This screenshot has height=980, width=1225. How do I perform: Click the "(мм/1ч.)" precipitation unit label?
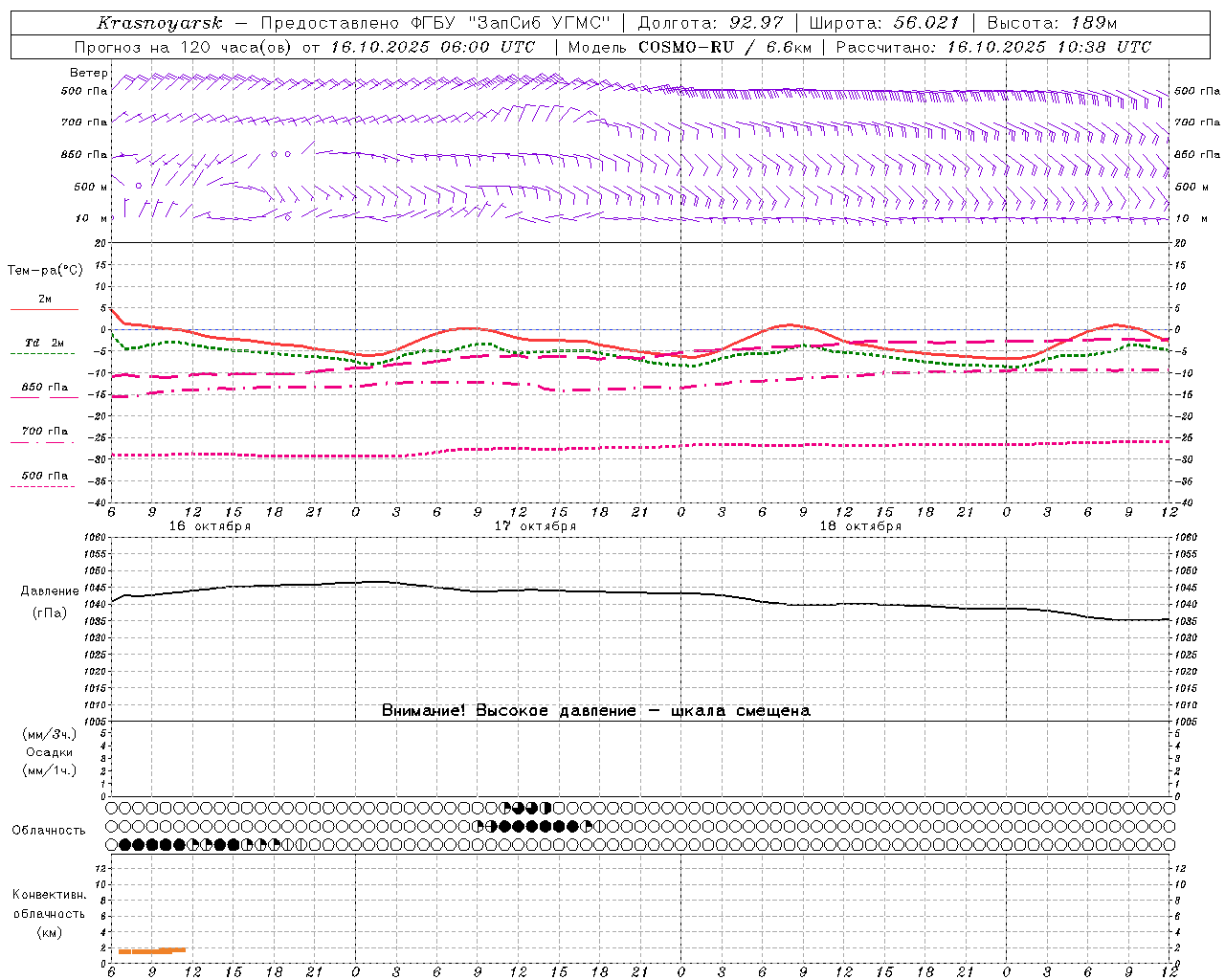50,770
